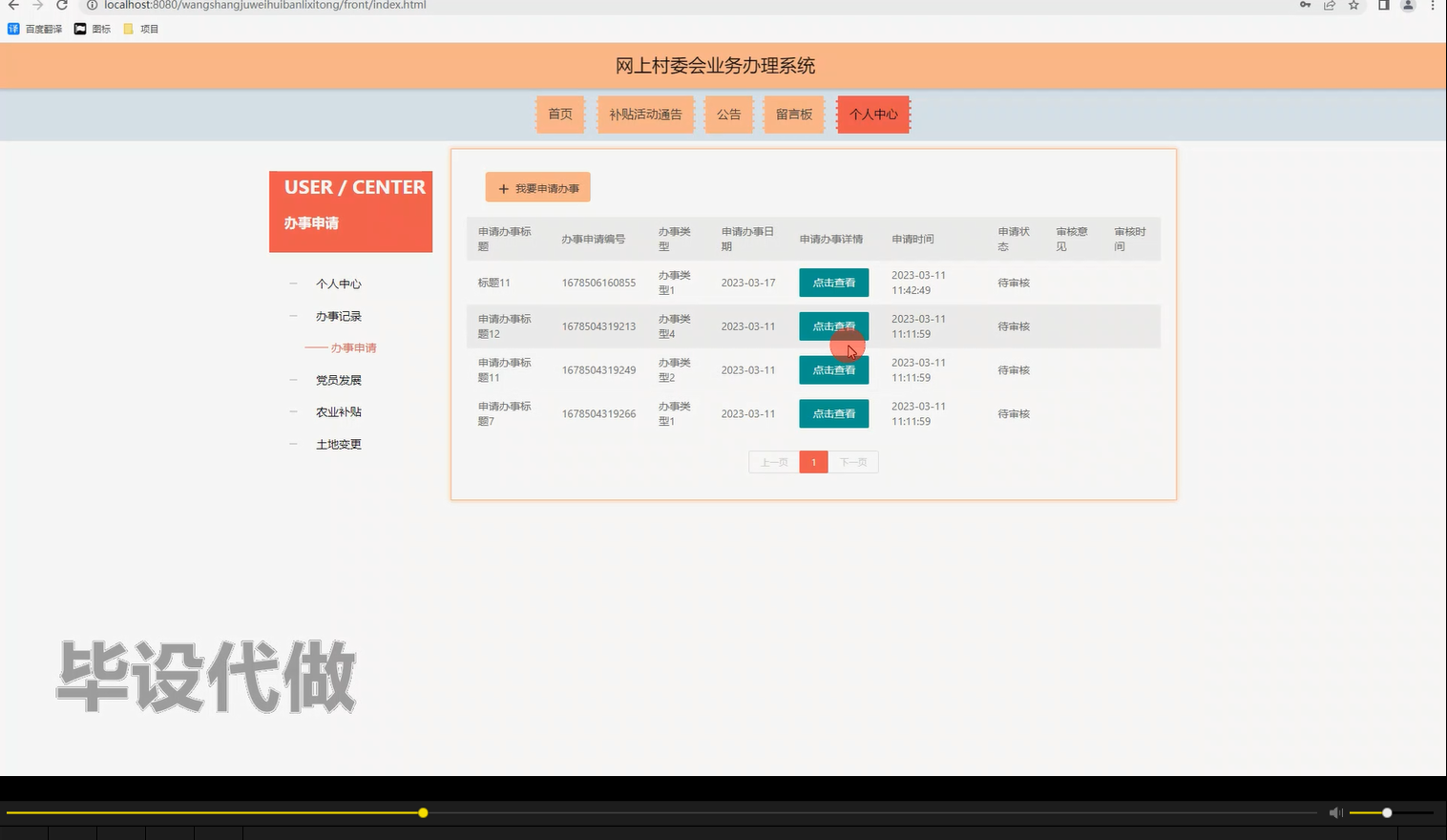Open 个人中心 in the sidebar
This screenshot has height=840, width=1447.
(x=339, y=284)
